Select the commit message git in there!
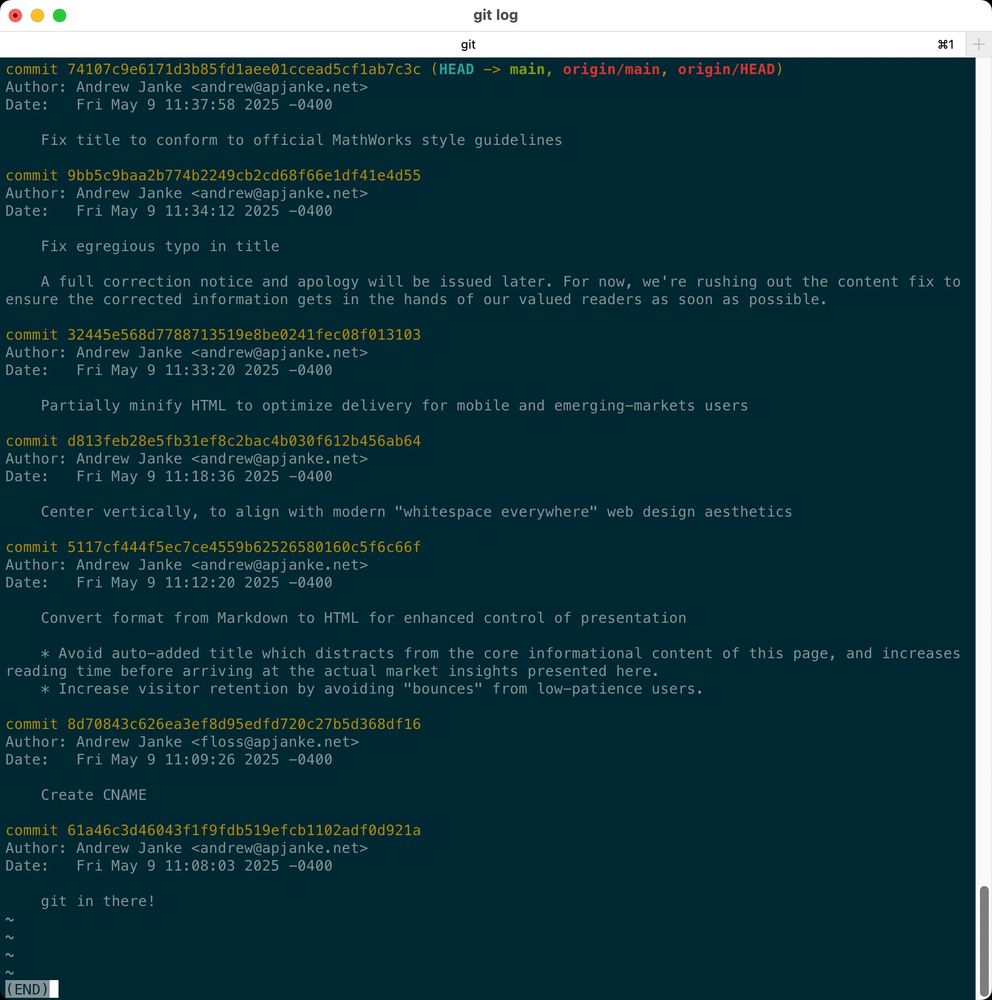 97,901
